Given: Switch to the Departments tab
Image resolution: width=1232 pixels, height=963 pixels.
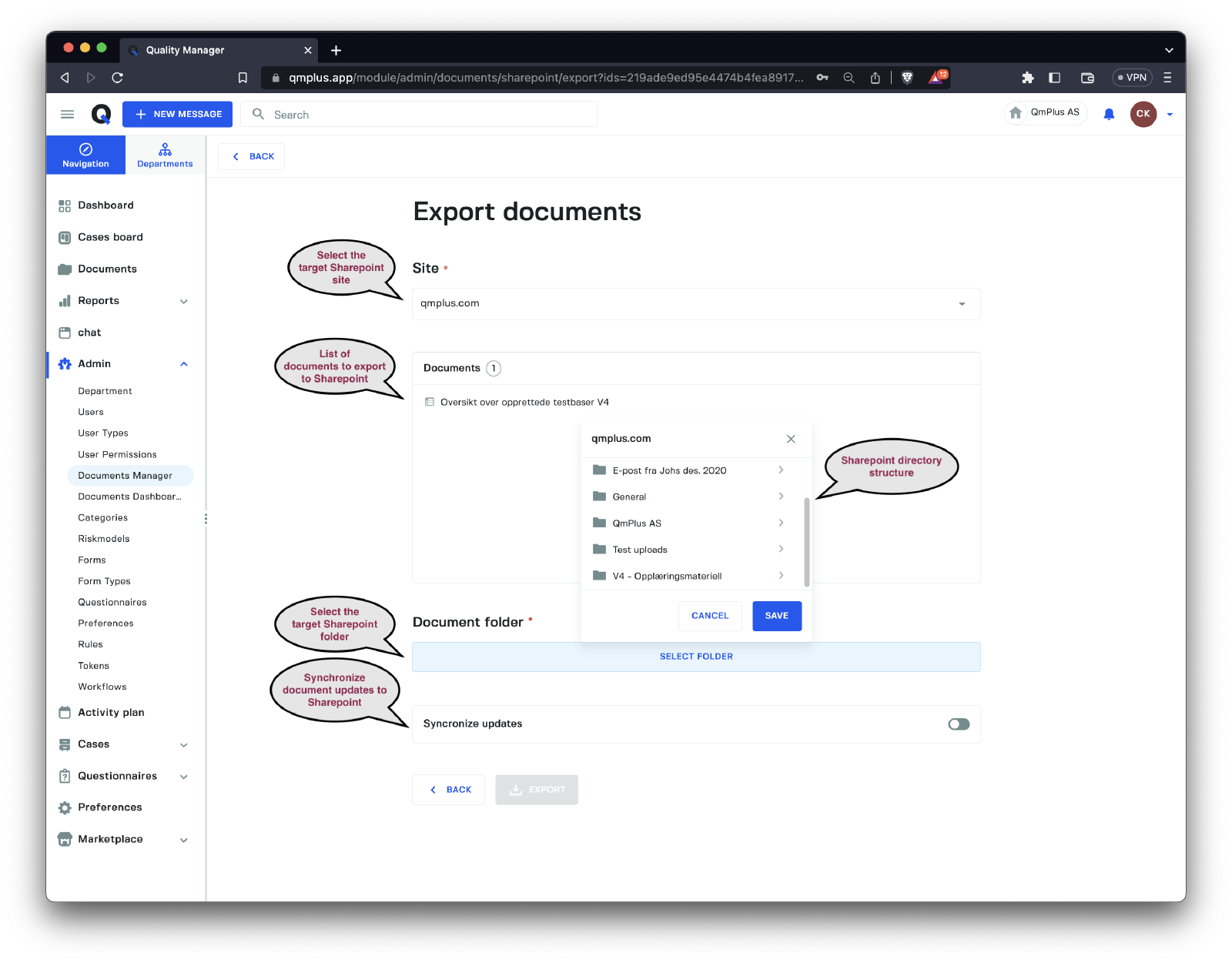Looking at the screenshot, I should pos(165,155).
